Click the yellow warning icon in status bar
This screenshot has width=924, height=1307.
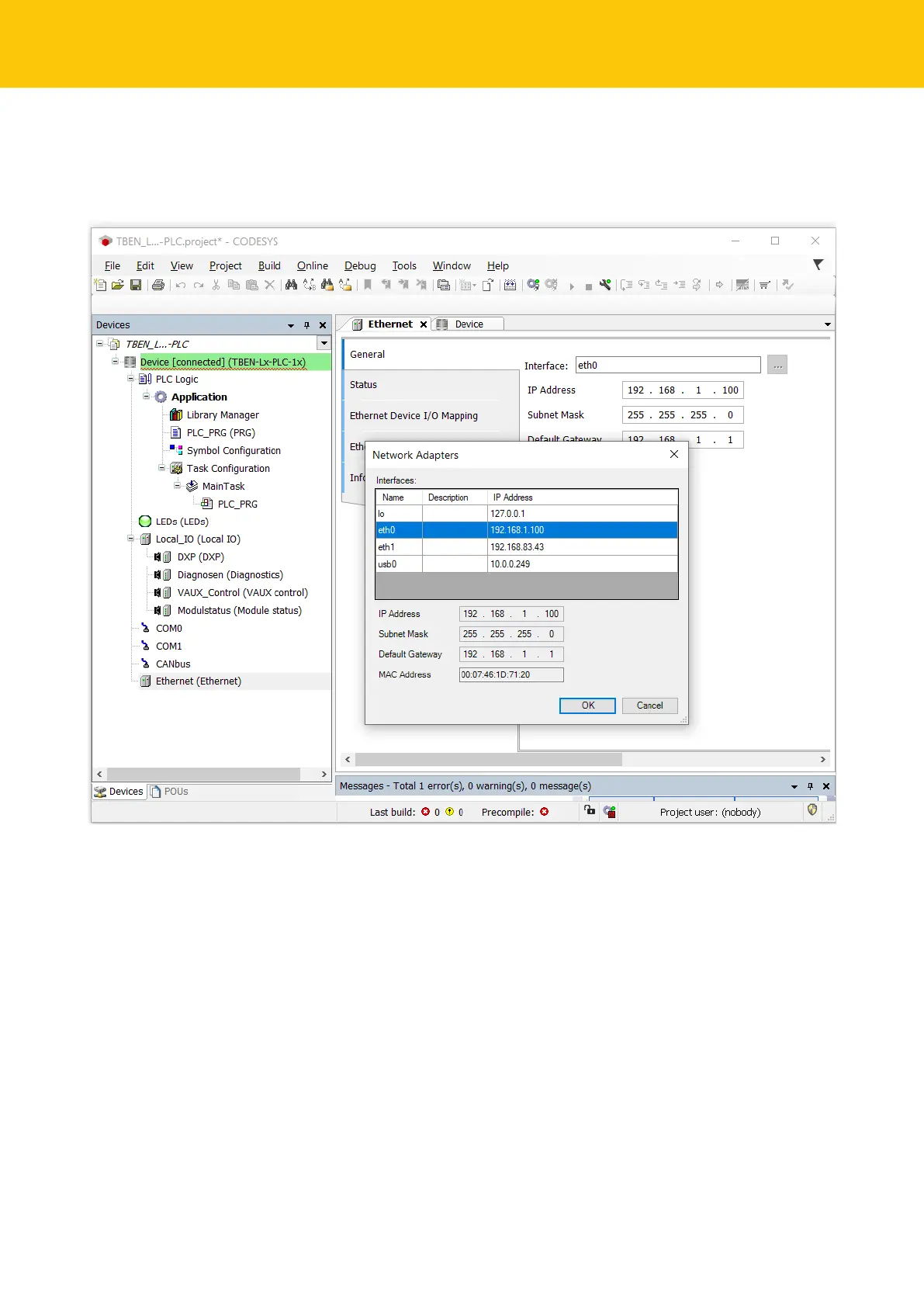point(449,812)
